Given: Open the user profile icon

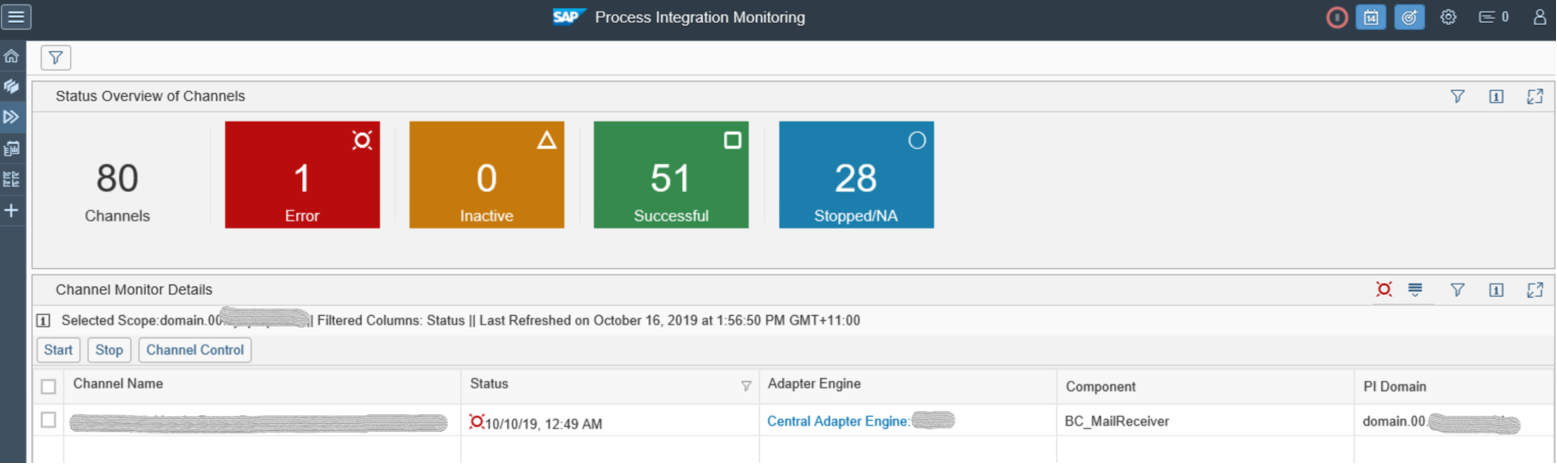Looking at the screenshot, I should tap(1539, 17).
